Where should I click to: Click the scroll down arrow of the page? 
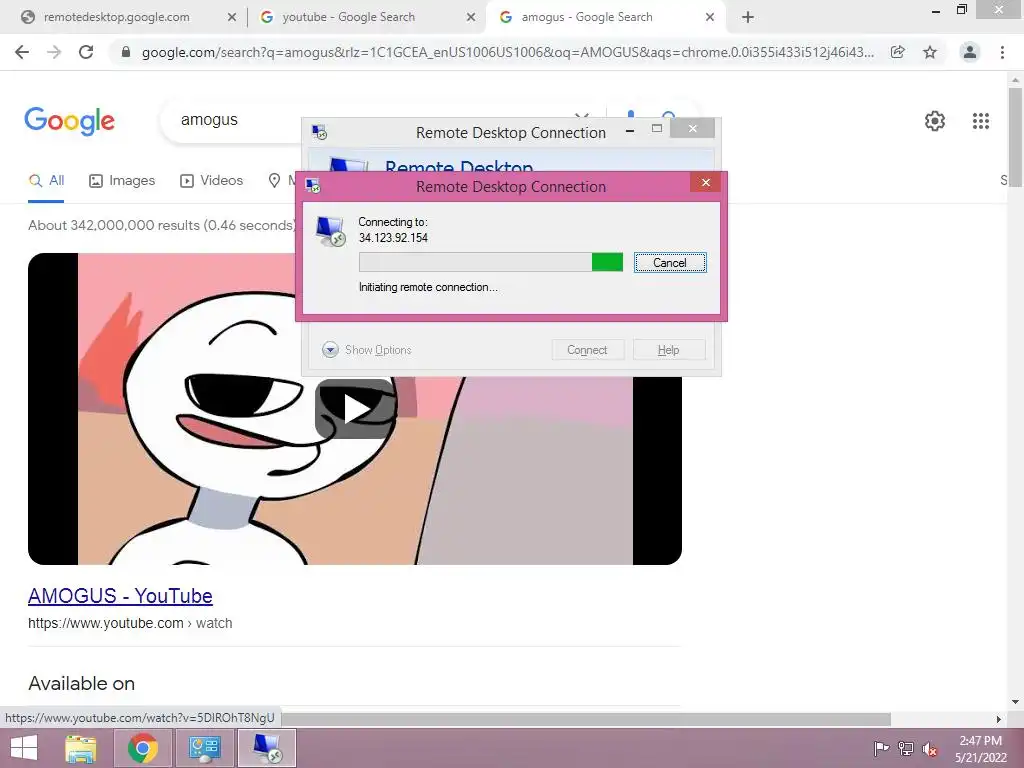click(x=1015, y=702)
